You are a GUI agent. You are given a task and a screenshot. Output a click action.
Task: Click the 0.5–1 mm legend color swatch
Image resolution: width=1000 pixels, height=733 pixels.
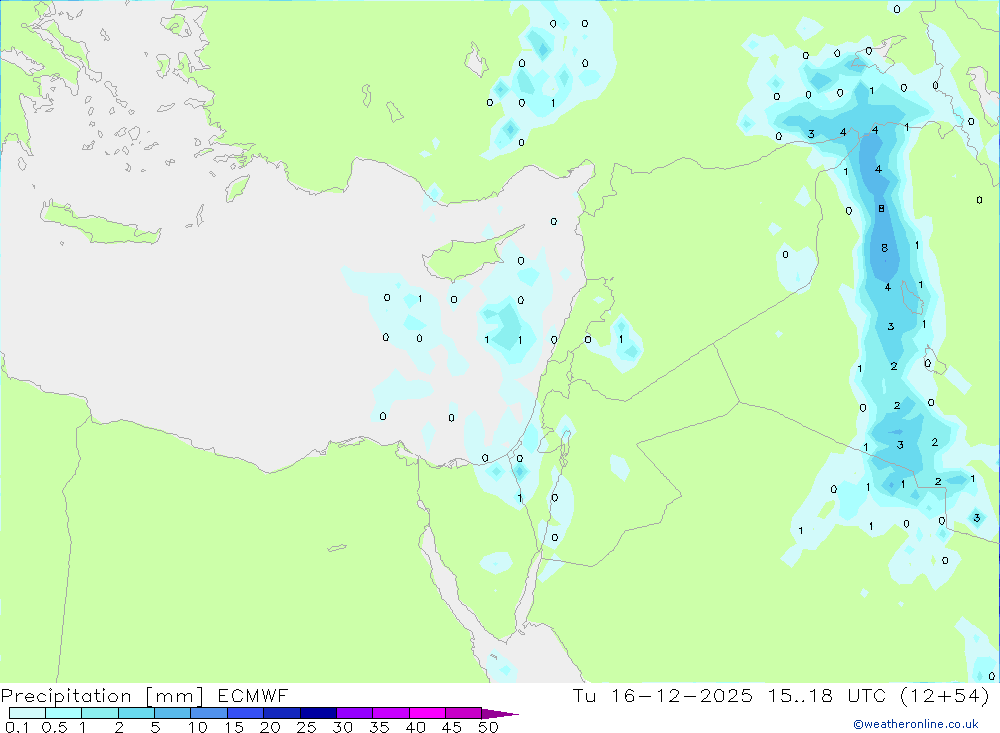coord(64,713)
